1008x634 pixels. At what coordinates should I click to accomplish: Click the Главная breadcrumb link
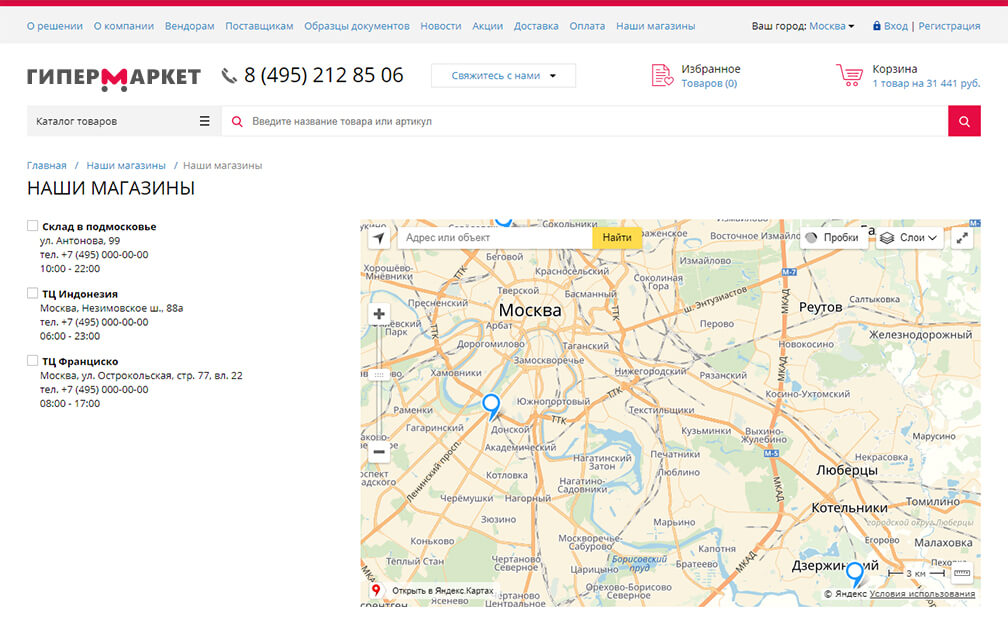click(x=47, y=165)
